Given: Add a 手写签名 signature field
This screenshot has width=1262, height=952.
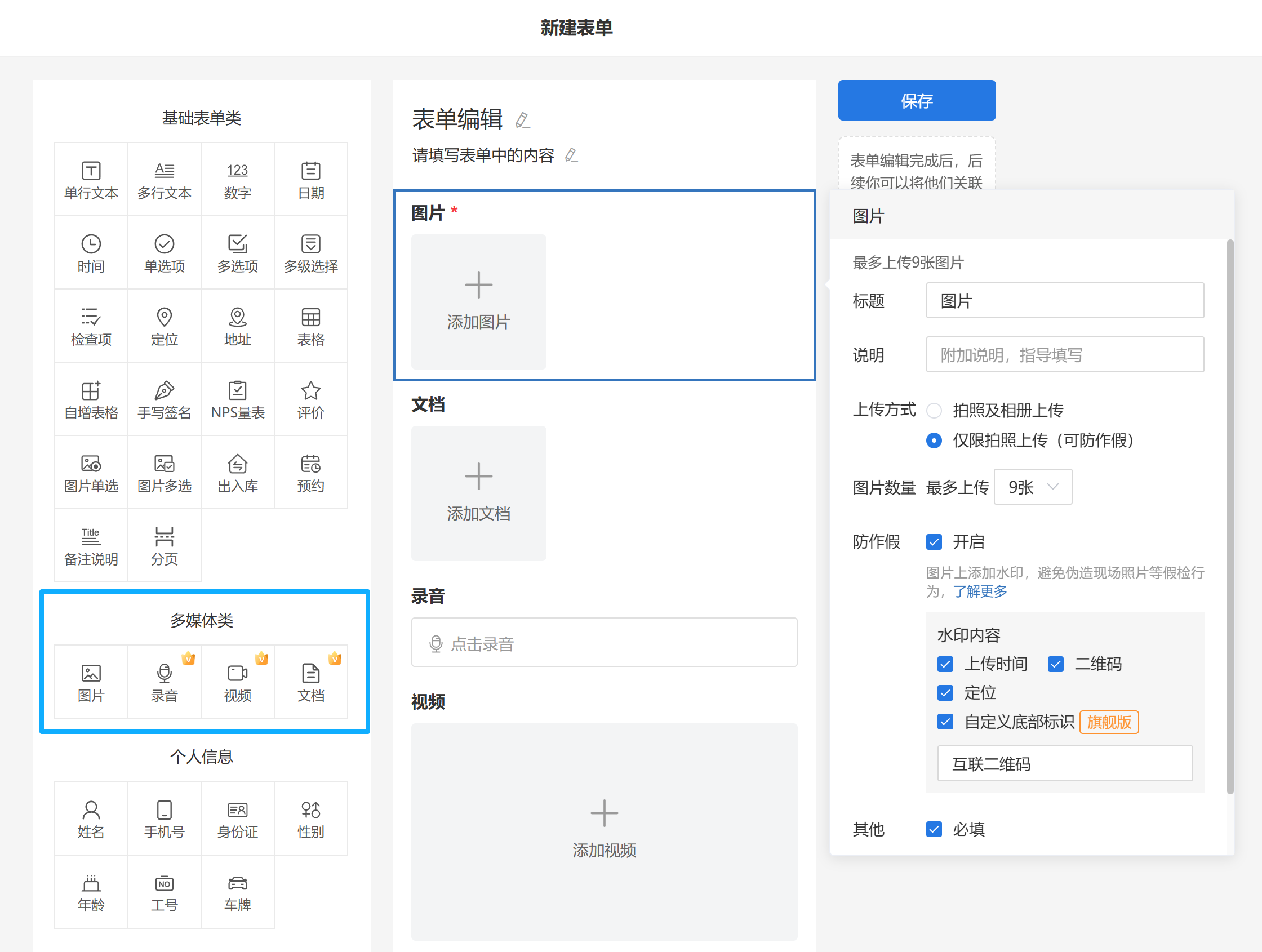Looking at the screenshot, I should (165, 399).
